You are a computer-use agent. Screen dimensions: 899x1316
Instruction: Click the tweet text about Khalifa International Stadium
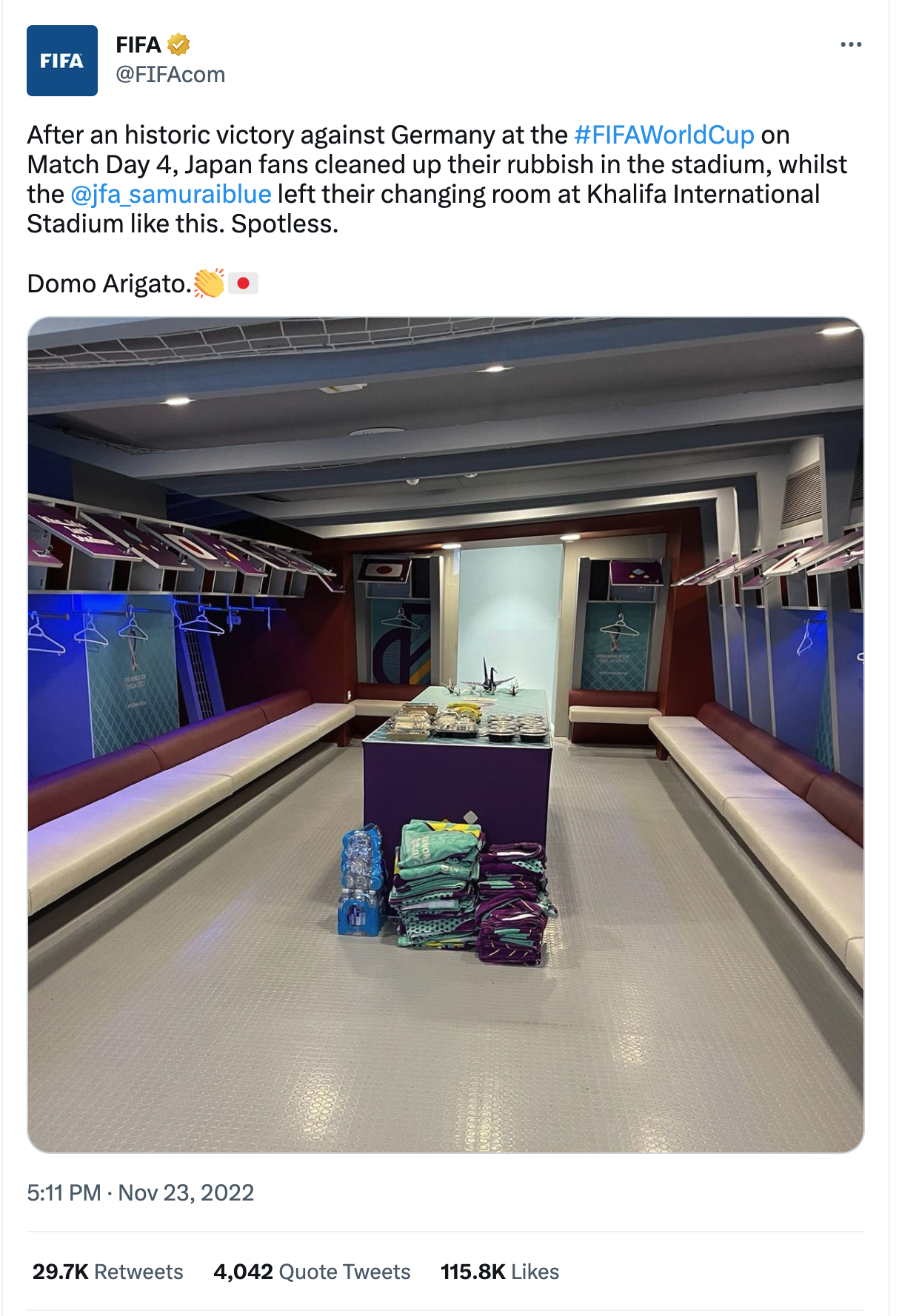[437, 179]
